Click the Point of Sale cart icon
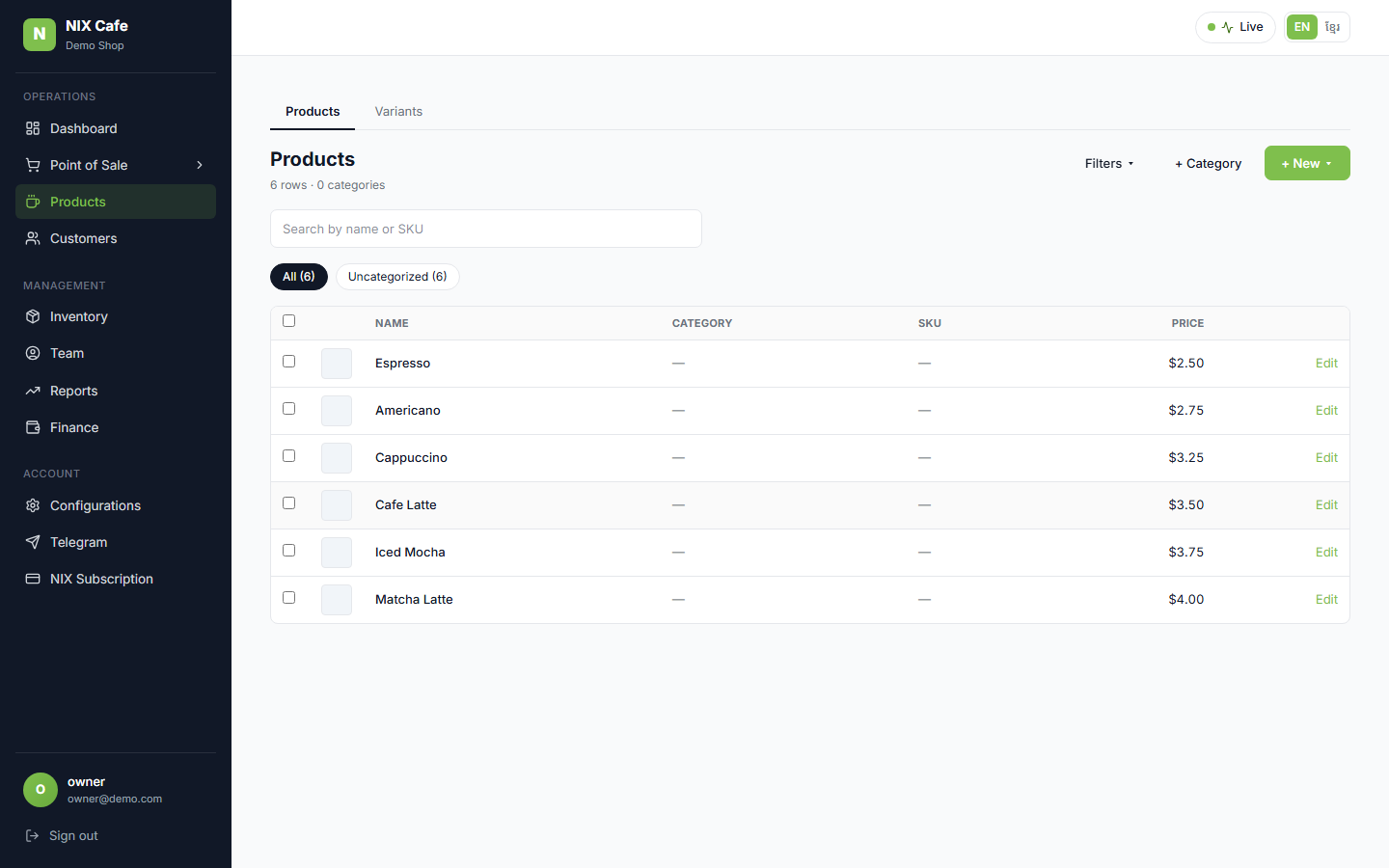This screenshot has height=868, width=1389. [x=33, y=165]
